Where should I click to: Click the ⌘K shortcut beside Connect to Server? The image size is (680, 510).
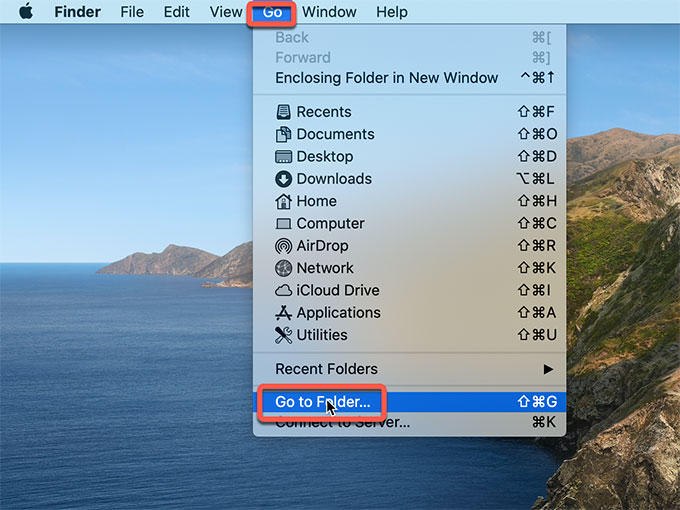[x=544, y=422]
